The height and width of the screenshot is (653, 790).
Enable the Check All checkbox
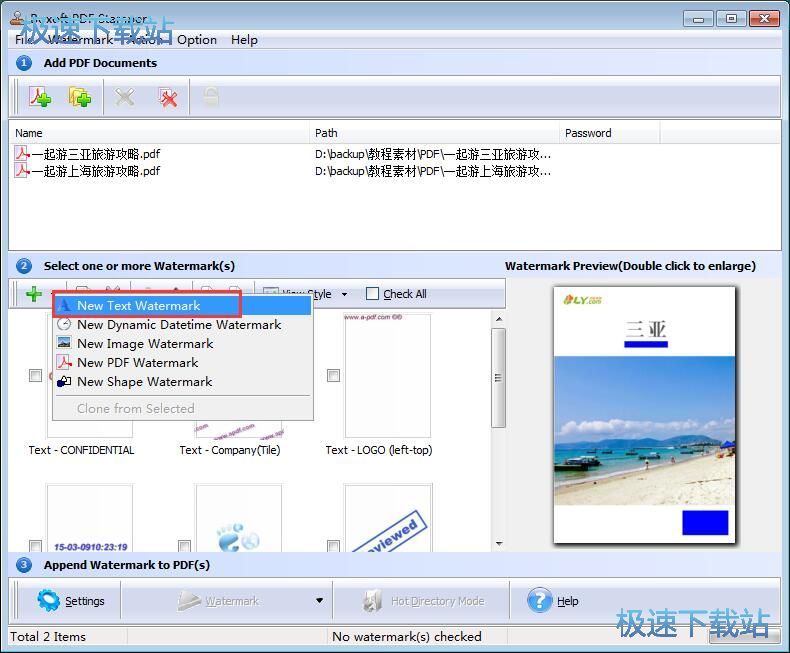click(x=373, y=294)
